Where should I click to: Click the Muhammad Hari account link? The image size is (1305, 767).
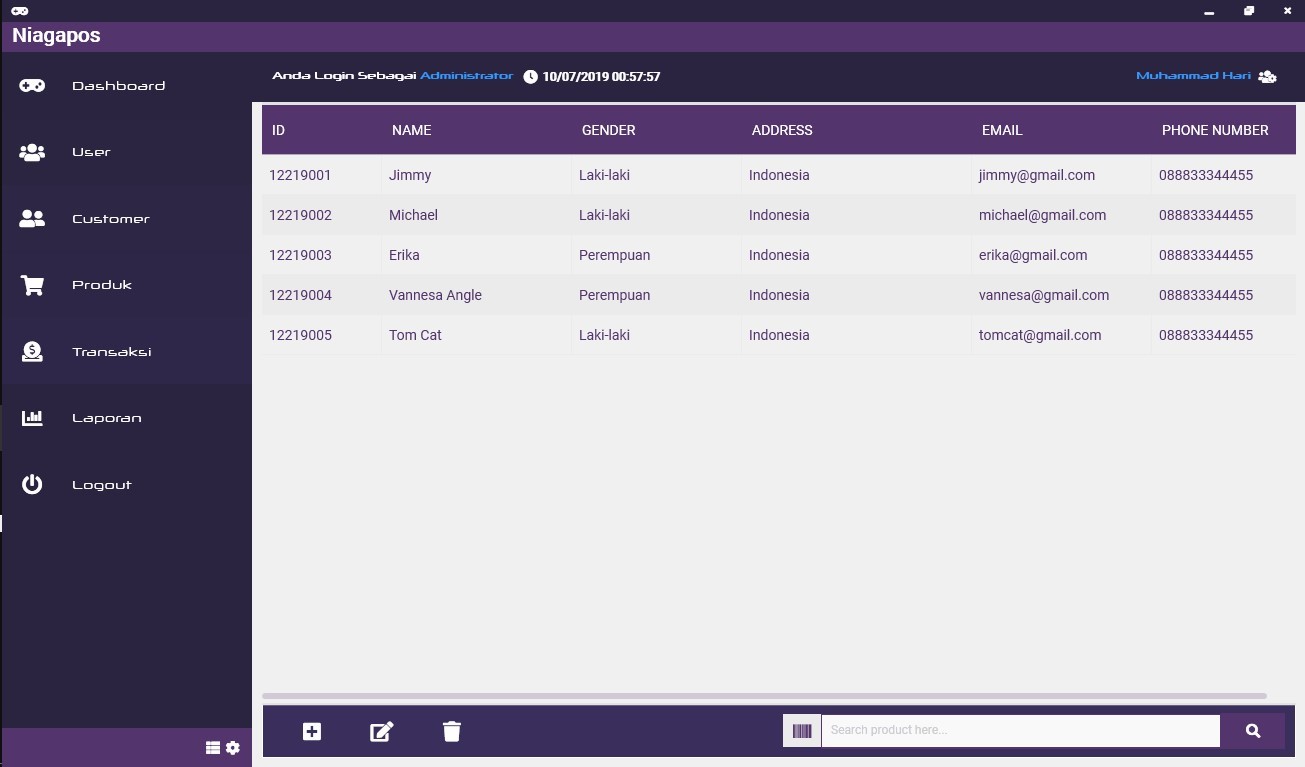(x=1193, y=75)
